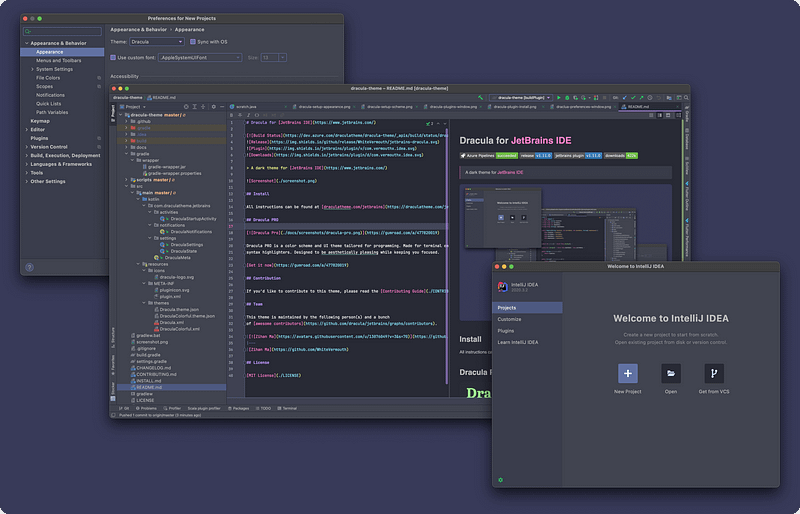
Task: Switch to dracula-plugin-install.png tab
Action: [515, 107]
